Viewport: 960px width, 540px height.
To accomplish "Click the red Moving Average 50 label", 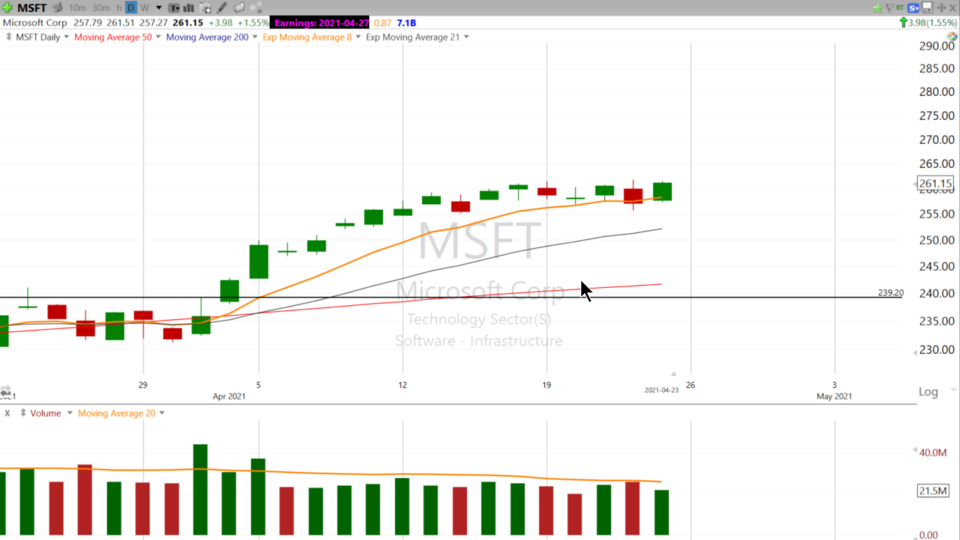I will (113, 37).
